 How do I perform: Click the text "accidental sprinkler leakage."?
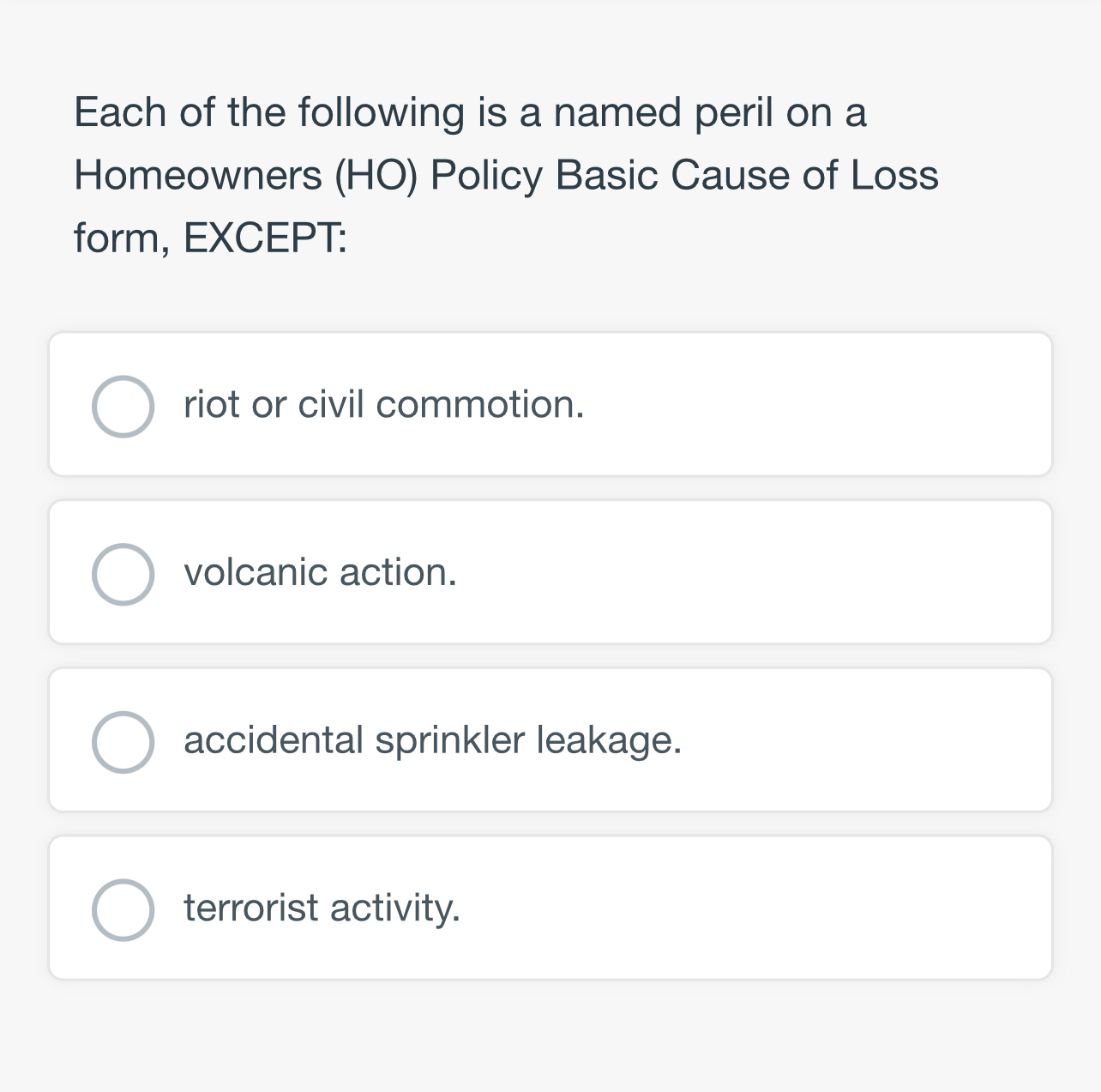click(x=433, y=741)
